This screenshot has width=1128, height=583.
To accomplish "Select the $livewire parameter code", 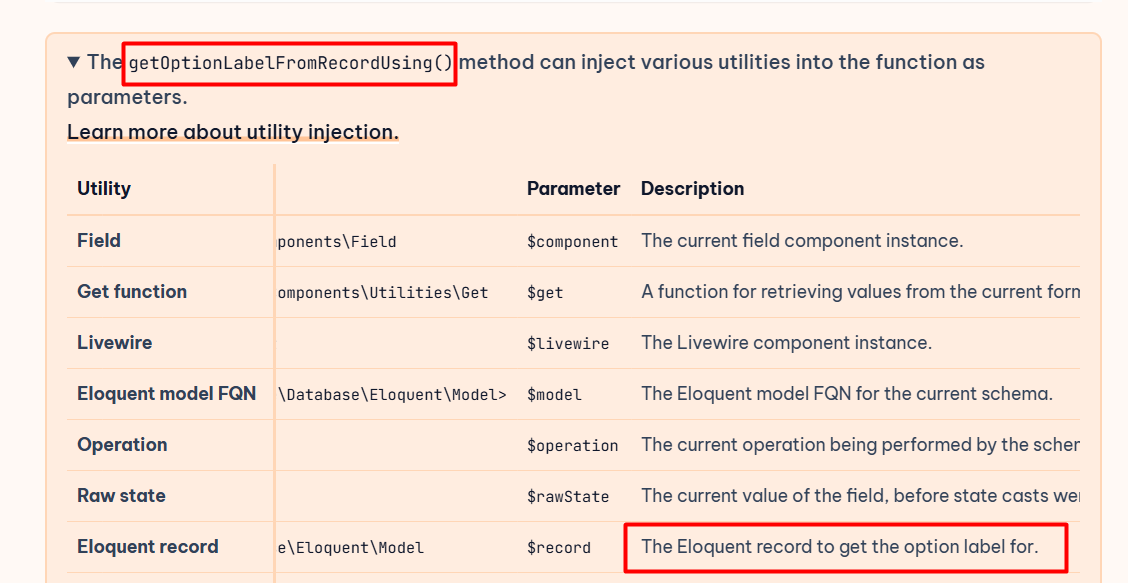I will click(568, 344).
